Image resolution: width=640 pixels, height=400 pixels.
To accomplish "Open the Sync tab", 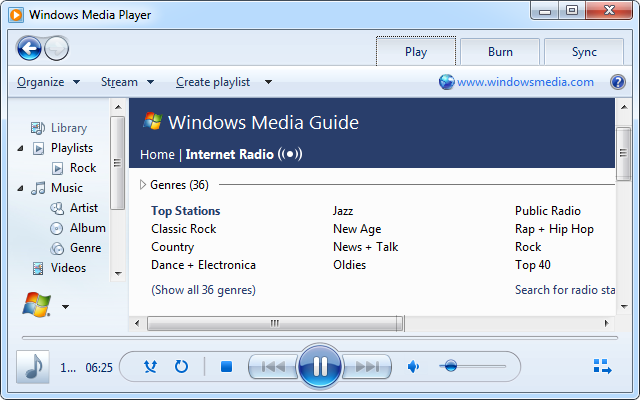I will click(584, 52).
